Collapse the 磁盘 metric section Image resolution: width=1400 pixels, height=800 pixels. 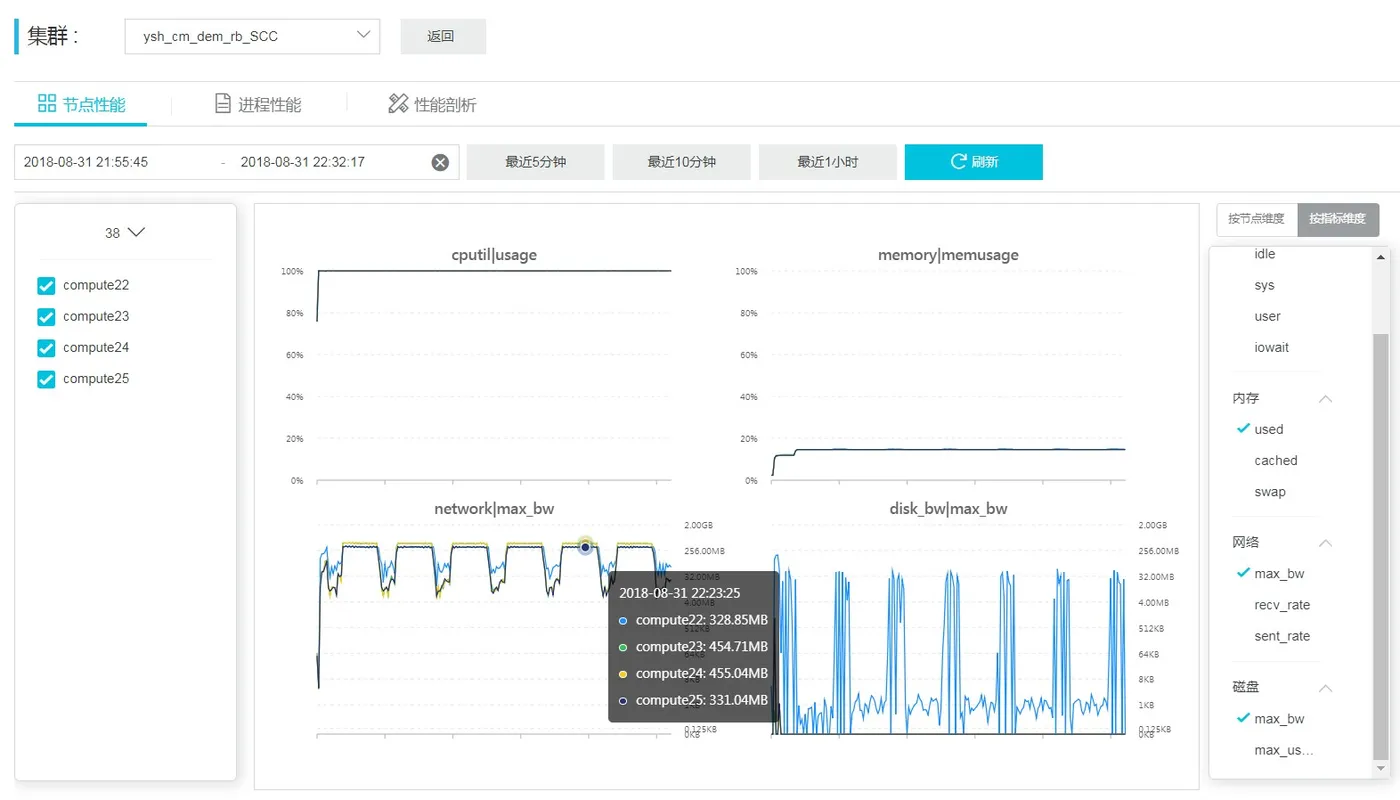[x=1325, y=688]
